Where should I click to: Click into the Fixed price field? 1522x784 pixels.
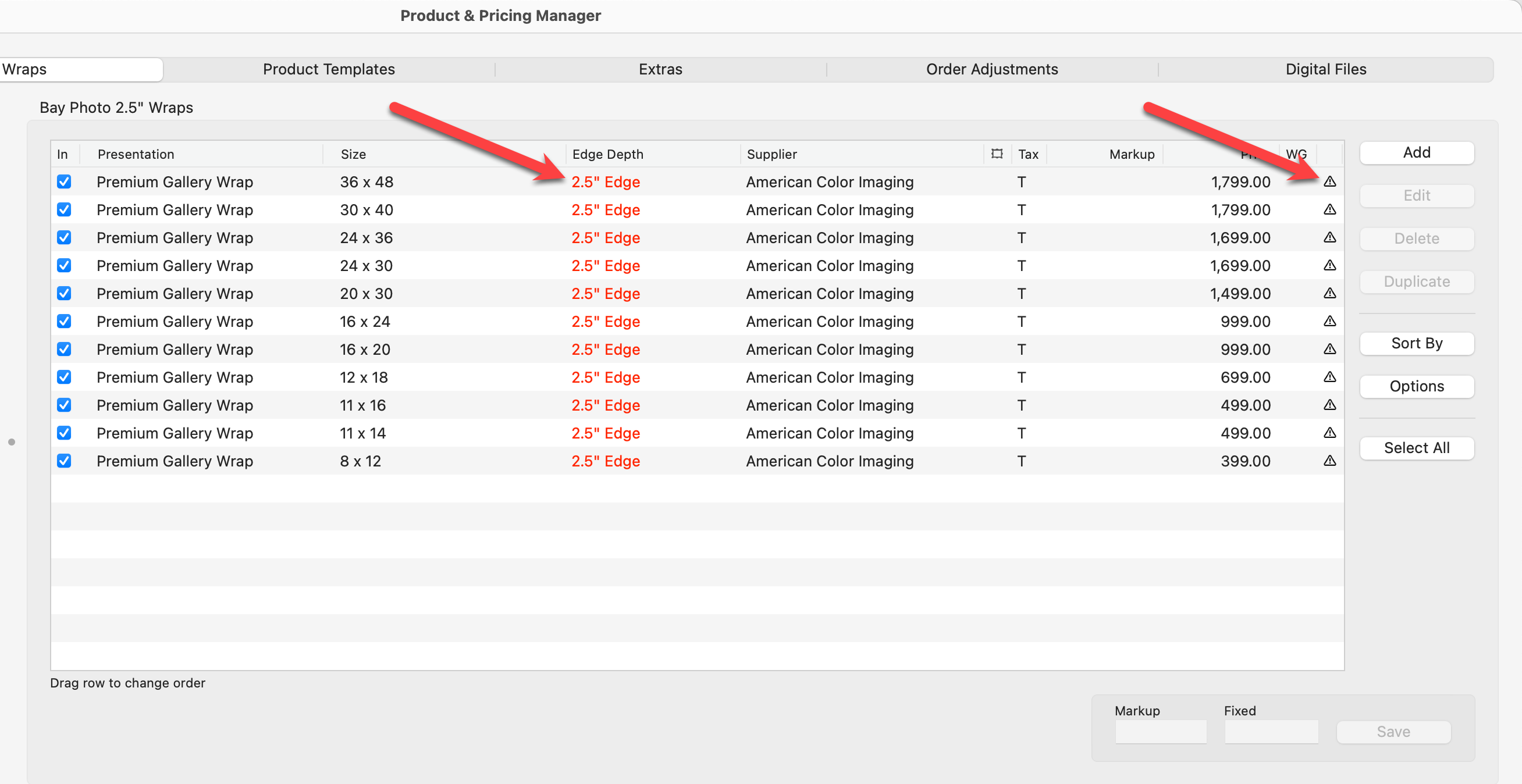pos(1271,732)
